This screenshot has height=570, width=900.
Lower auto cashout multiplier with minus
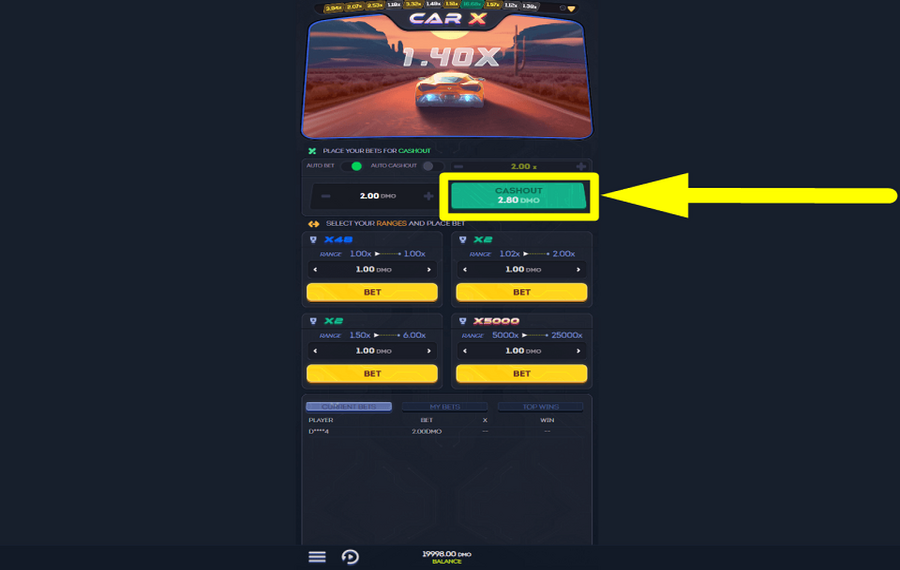tap(458, 166)
